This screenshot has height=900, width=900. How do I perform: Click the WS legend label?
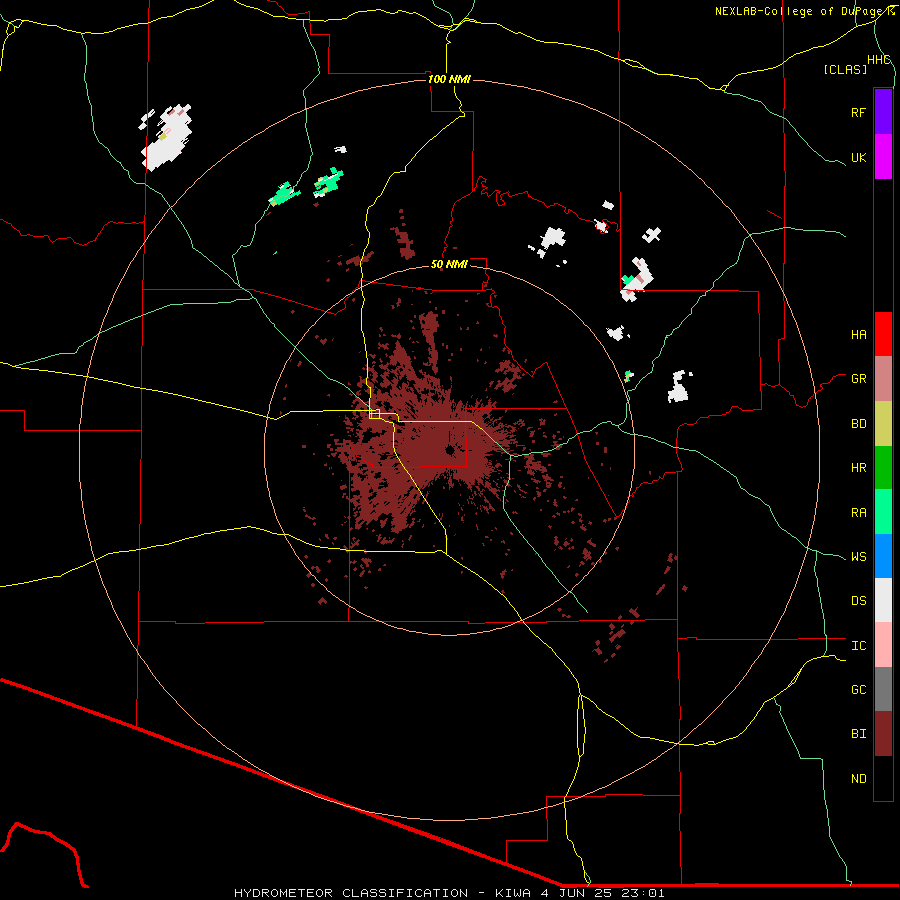(x=858, y=557)
